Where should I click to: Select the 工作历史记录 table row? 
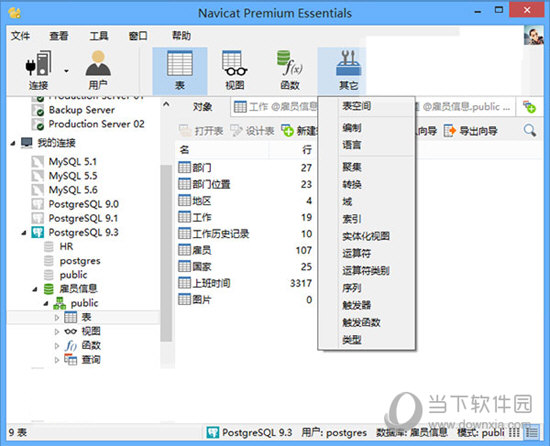(x=246, y=234)
